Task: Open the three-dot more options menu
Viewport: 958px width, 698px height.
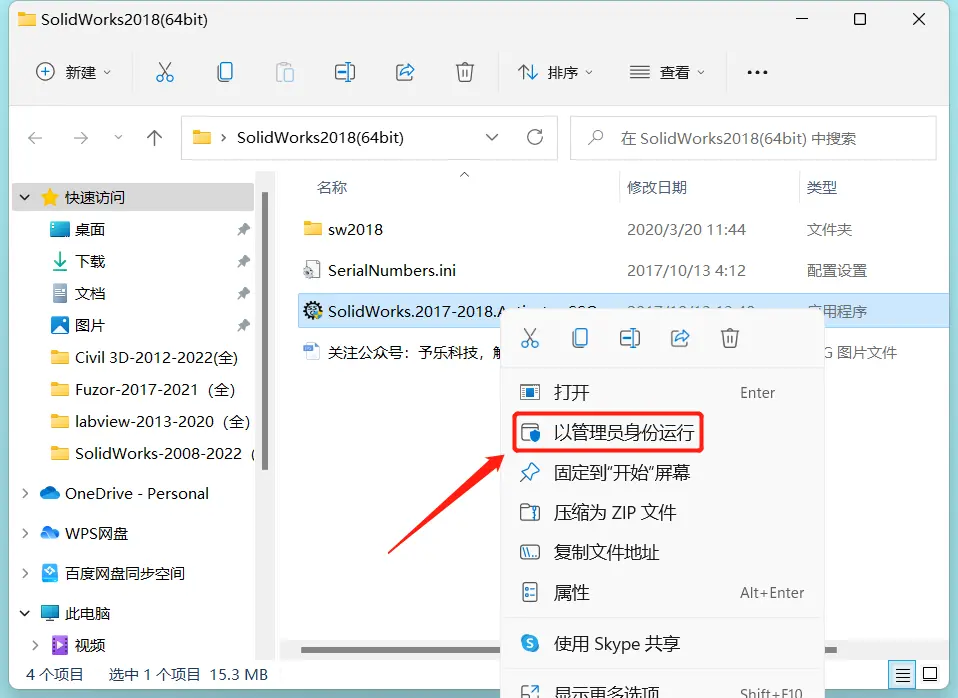Action: tap(757, 72)
